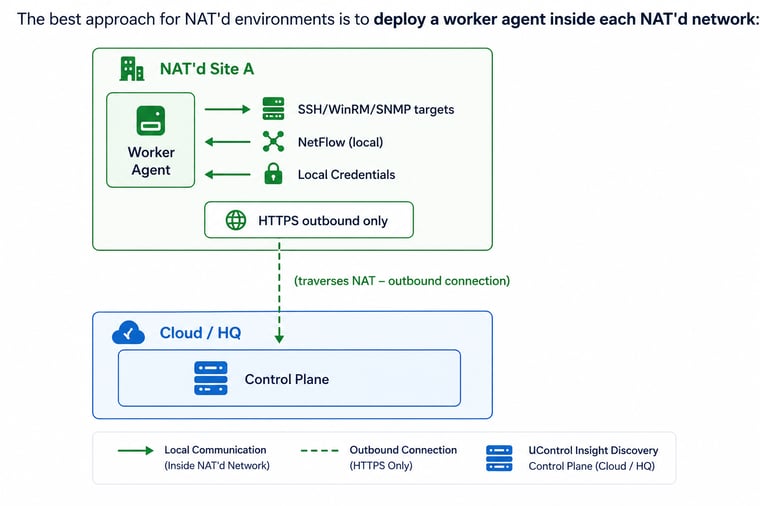Click the "Local Communication" legend text
Viewport: 760px width, 506px height.
215,450
